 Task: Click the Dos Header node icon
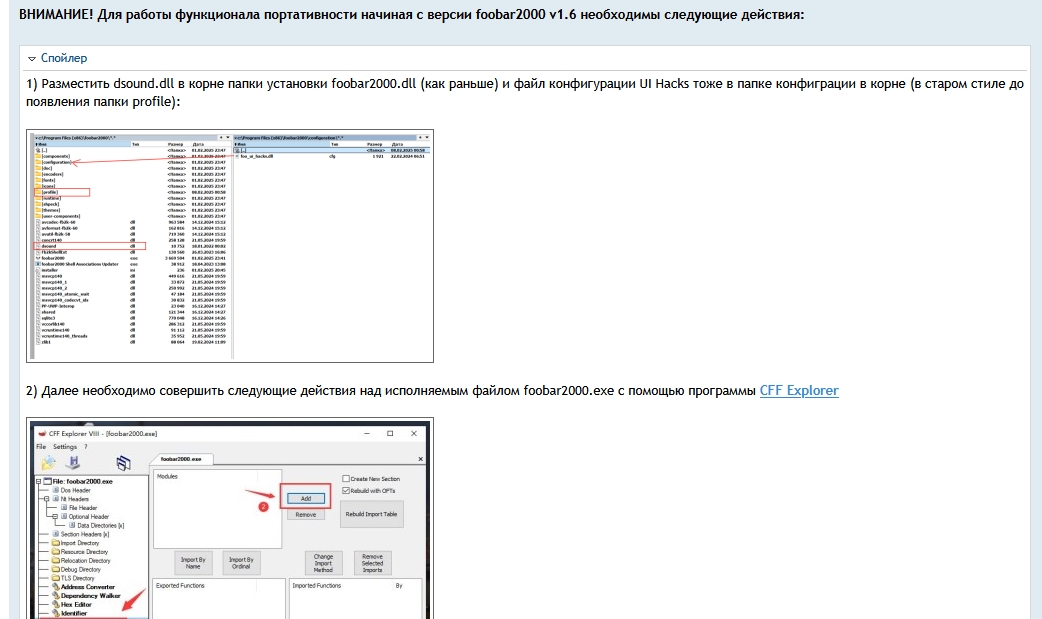pos(56,490)
